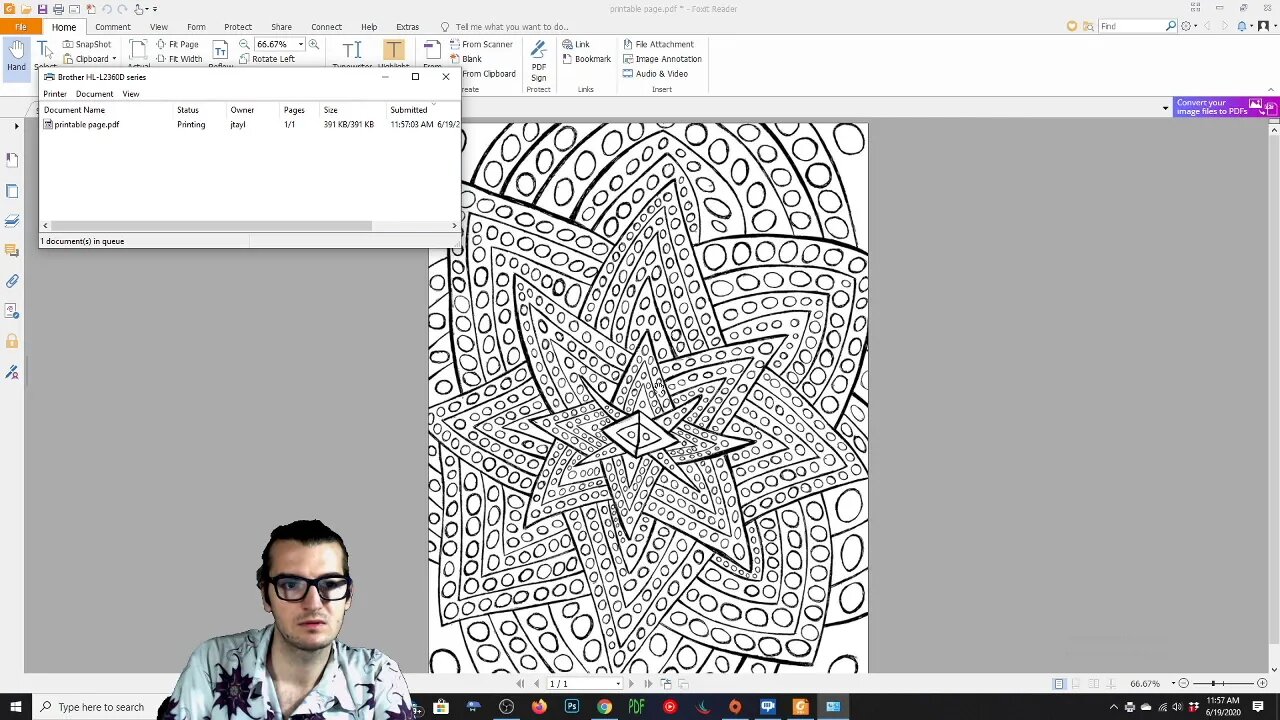
Task: Click the SnapShot tool
Action: [x=87, y=44]
